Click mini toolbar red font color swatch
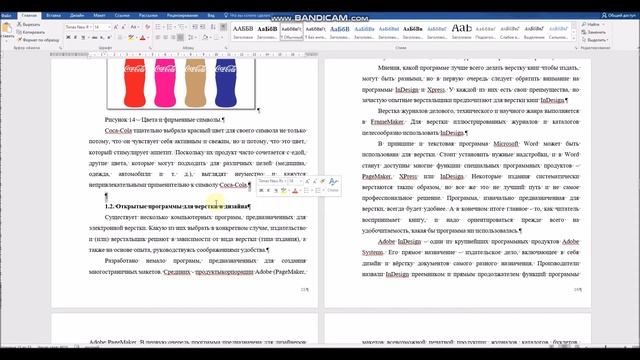Viewport: 640px width, 360px height. tap(295, 191)
